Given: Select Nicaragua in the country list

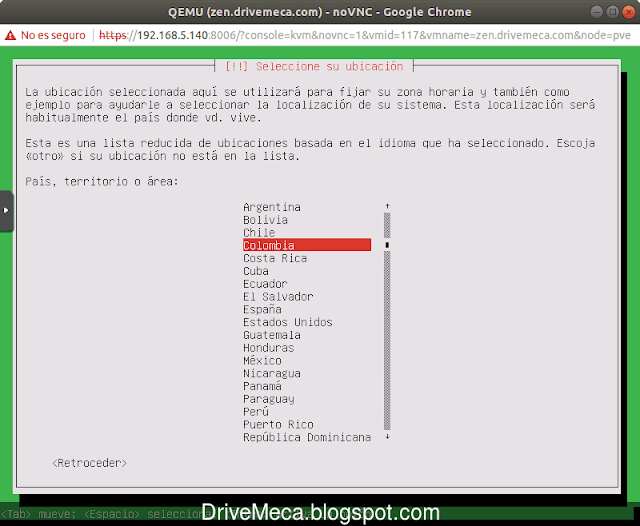Looking at the screenshot, I should click(x=272, y=373).
